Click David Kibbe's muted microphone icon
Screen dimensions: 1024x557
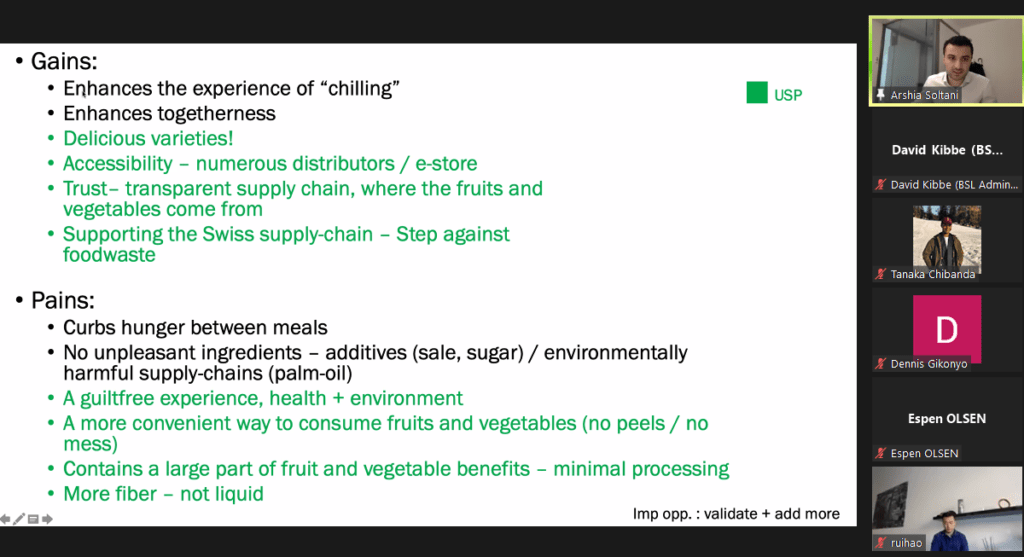tap(881, 184)
